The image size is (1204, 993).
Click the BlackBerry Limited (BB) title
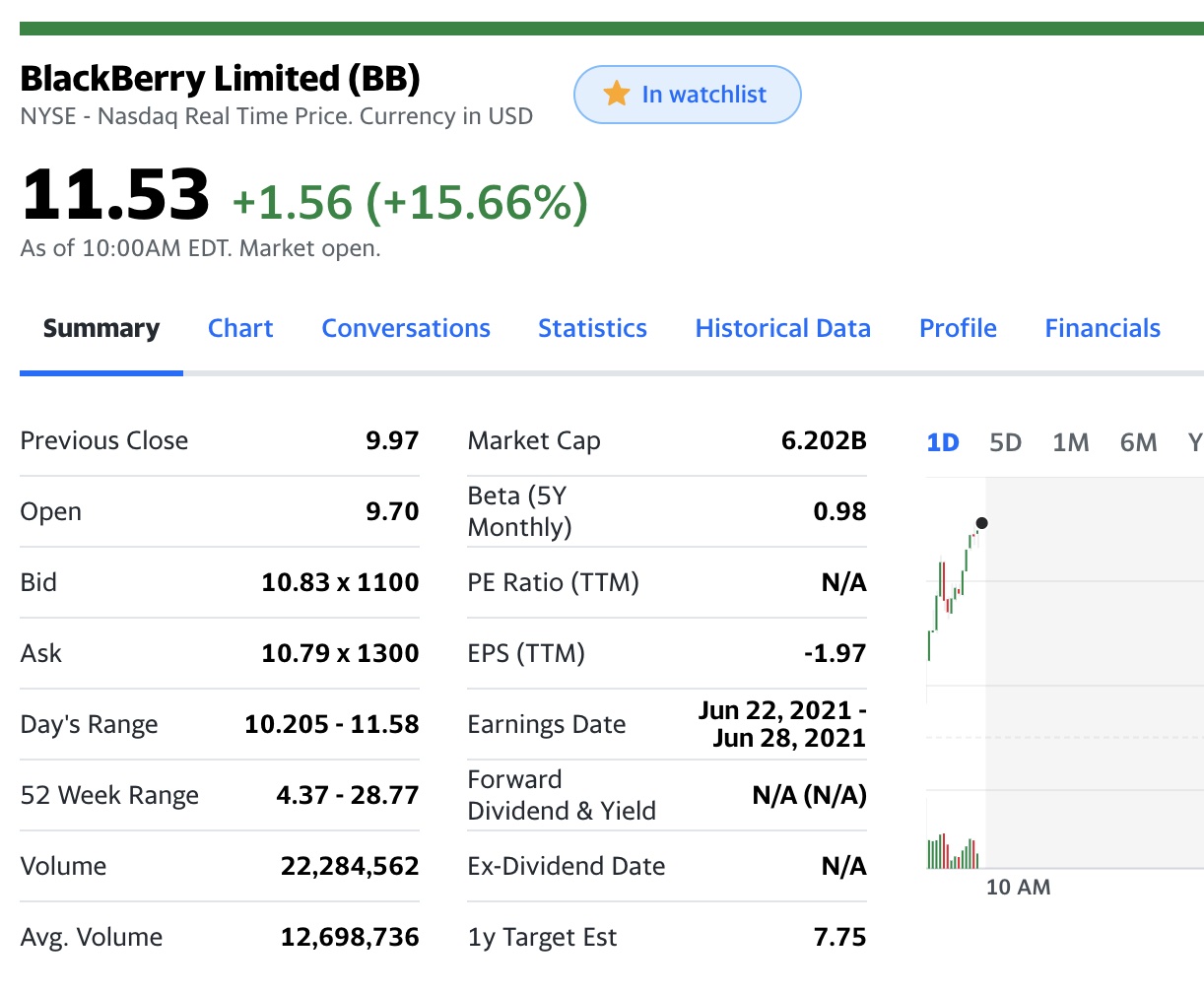220,78
